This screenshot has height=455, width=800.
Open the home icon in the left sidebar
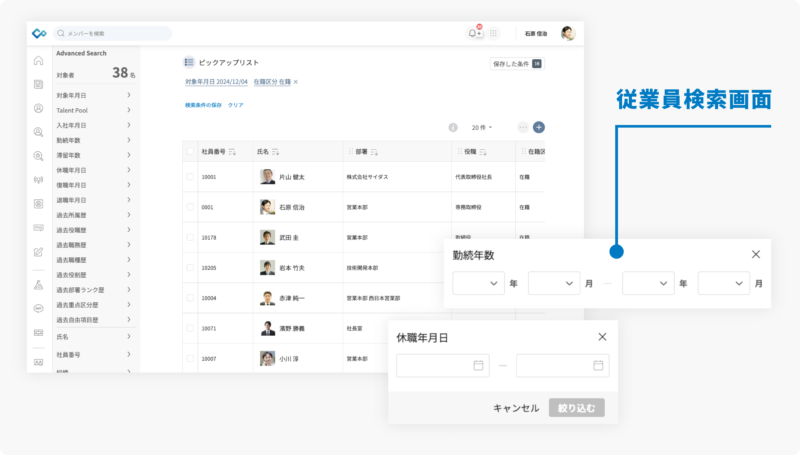[x=38, y=61]
